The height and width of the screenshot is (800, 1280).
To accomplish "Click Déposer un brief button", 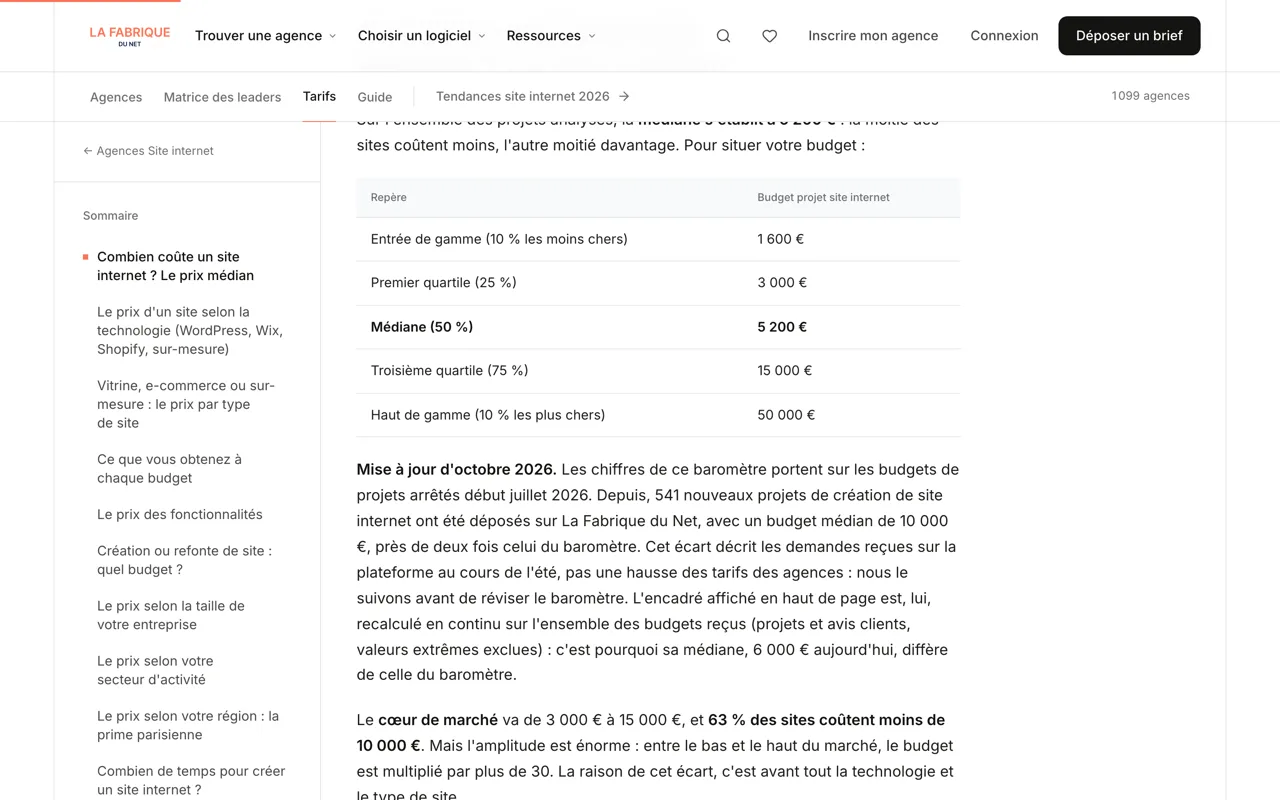I will coord(1129,36).
